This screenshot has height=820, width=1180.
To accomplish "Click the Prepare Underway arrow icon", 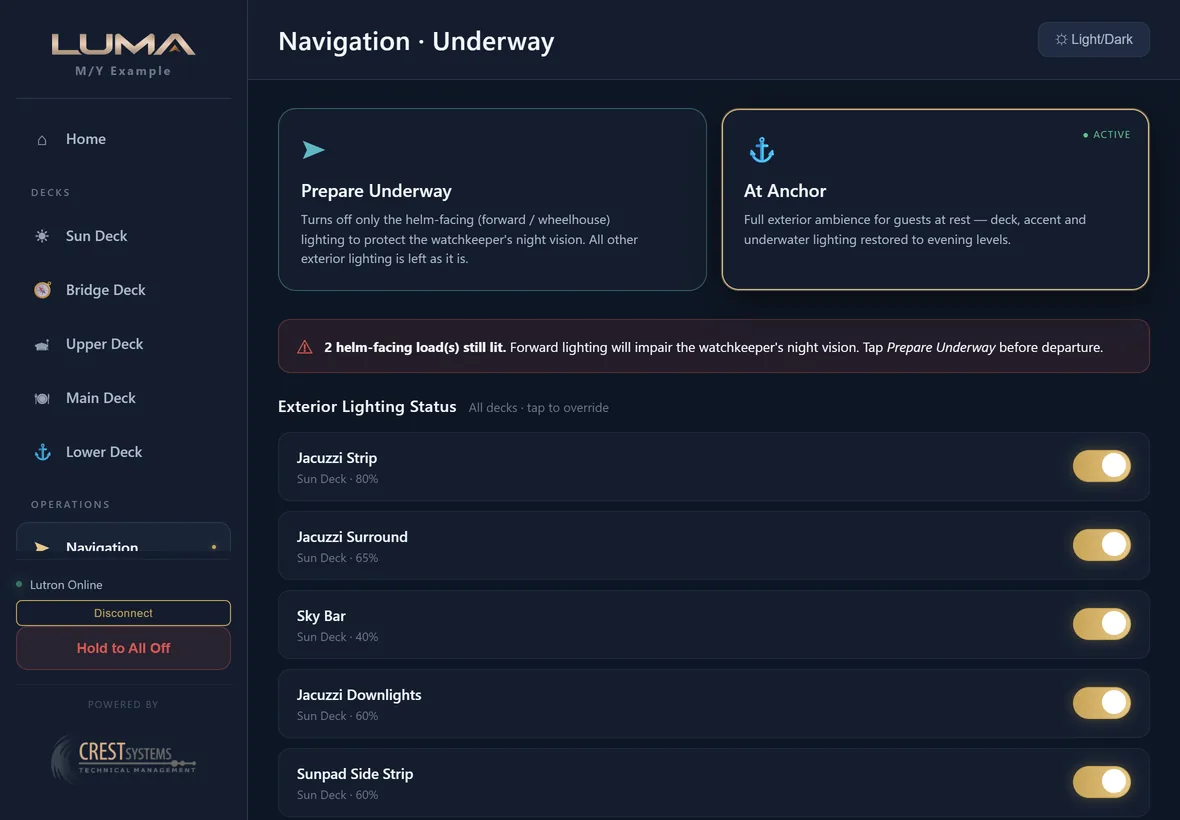I will pyautogui.click(x=313, y=150).
